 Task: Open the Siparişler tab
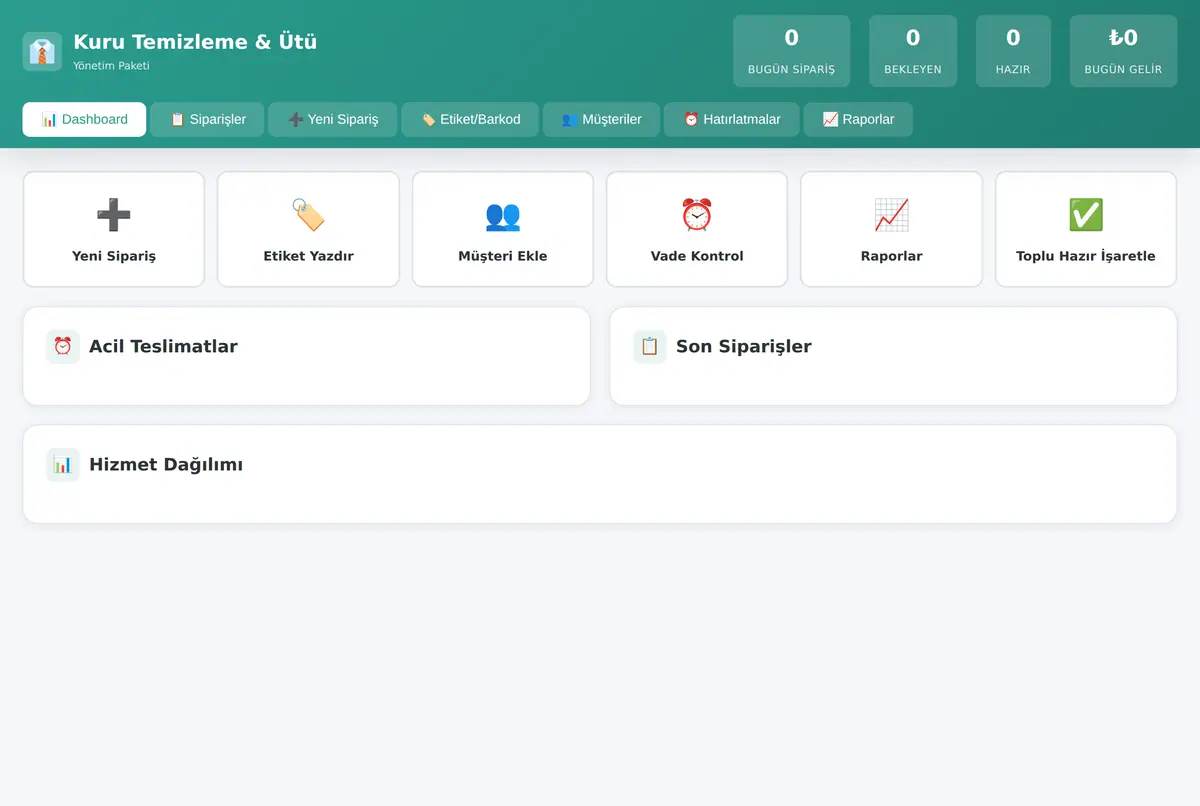coord(207,119)
